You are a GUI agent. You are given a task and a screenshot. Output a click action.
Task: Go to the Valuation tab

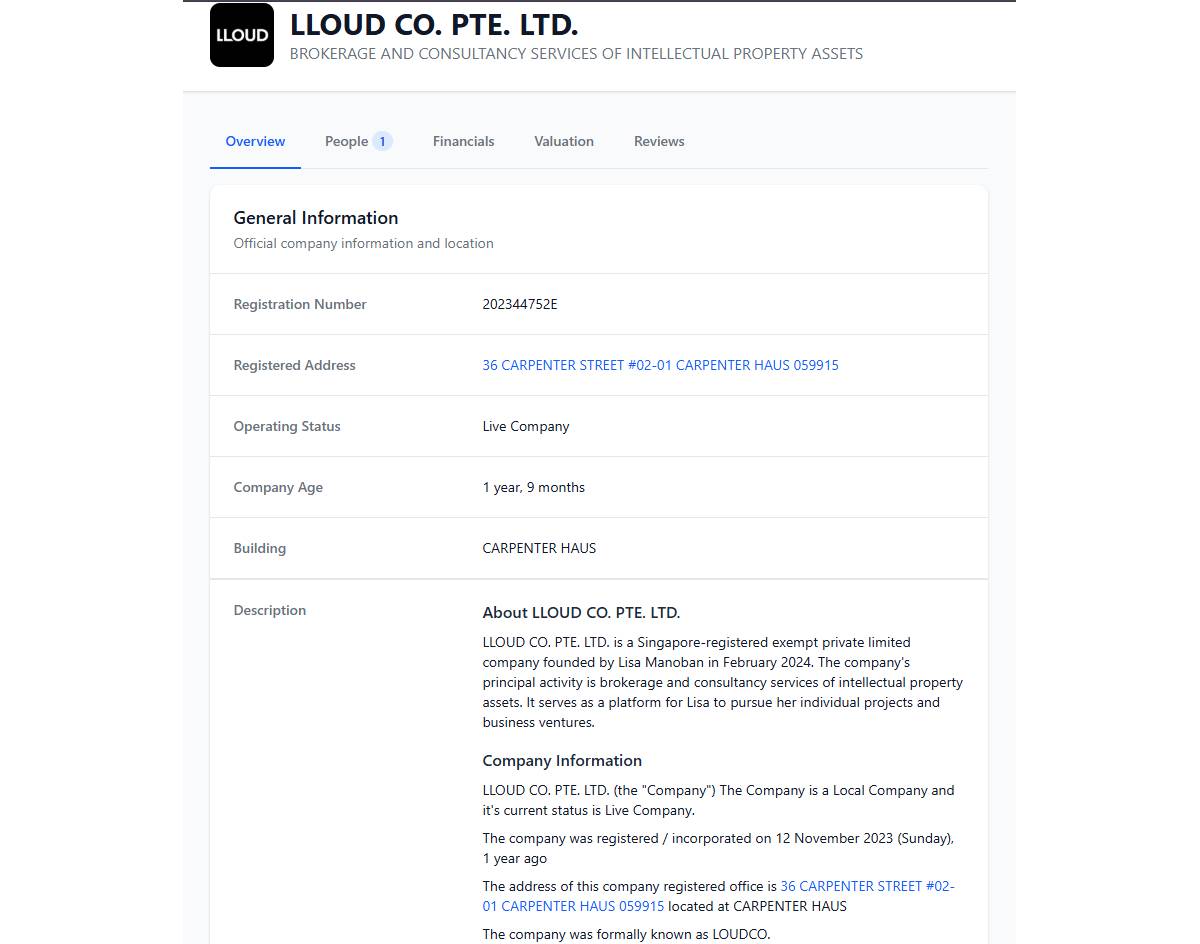(x=564, y=141)
